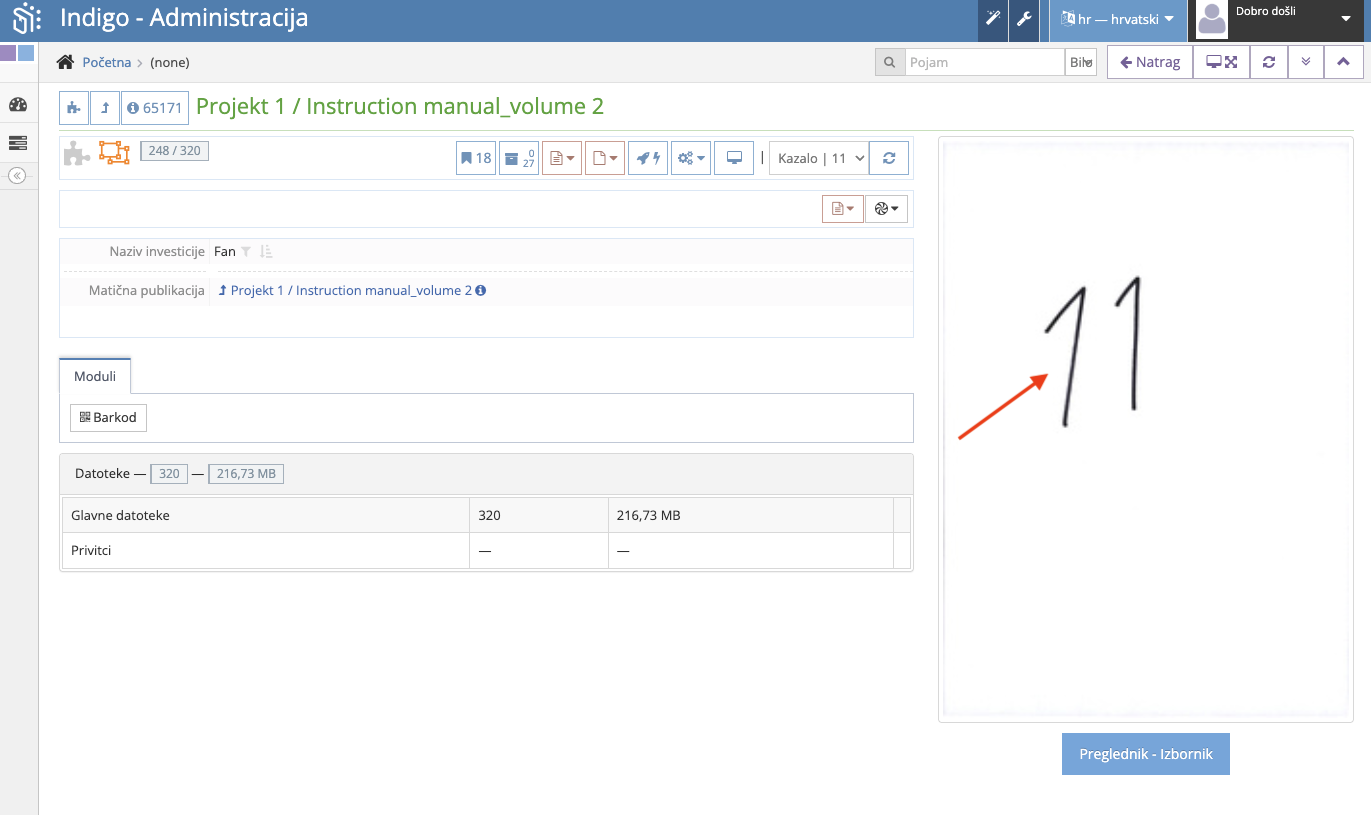Click info icon after Matična publikacija link

481,291
